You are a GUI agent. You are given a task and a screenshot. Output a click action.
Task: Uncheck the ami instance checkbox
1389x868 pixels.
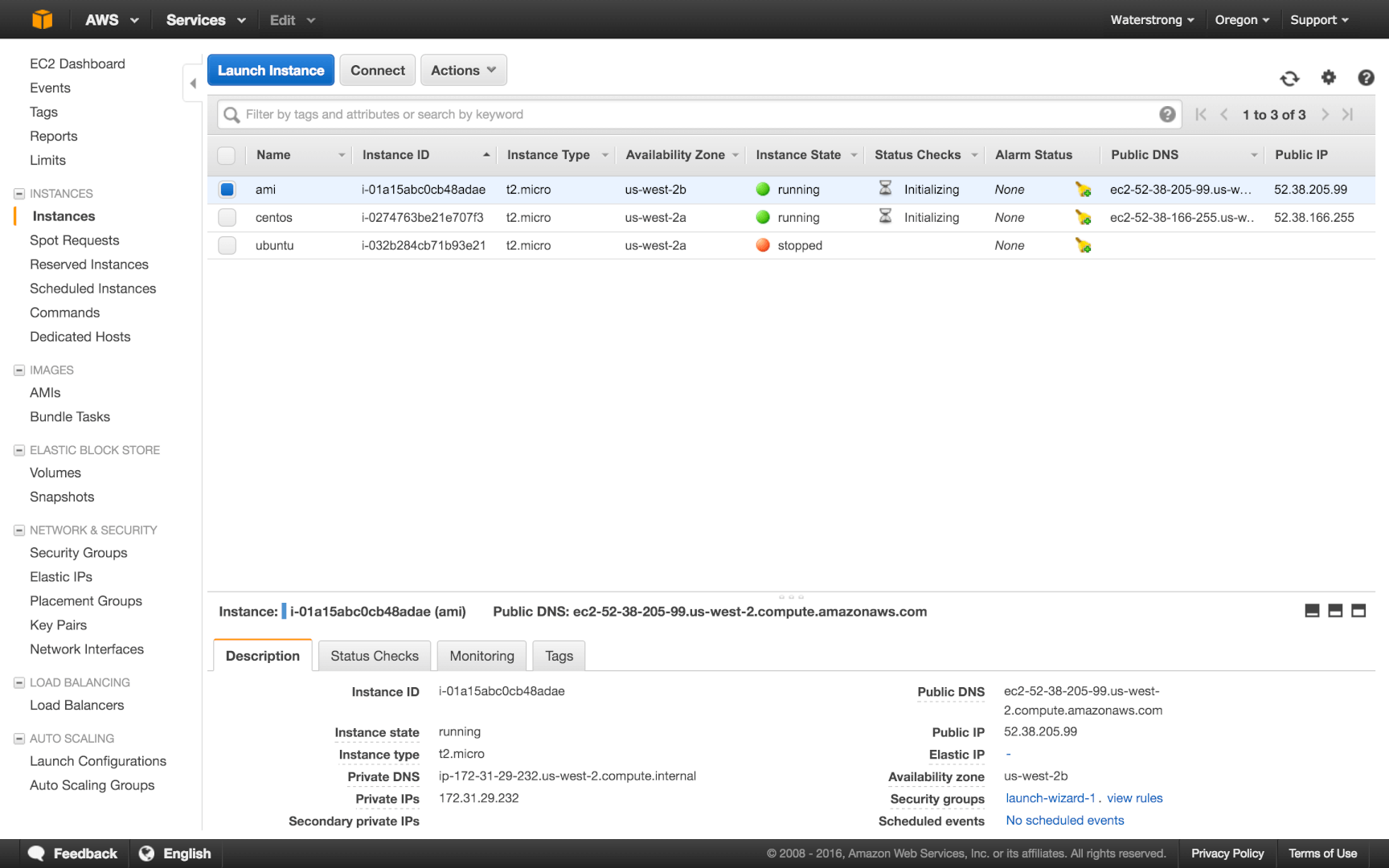[x=227, y=190]
